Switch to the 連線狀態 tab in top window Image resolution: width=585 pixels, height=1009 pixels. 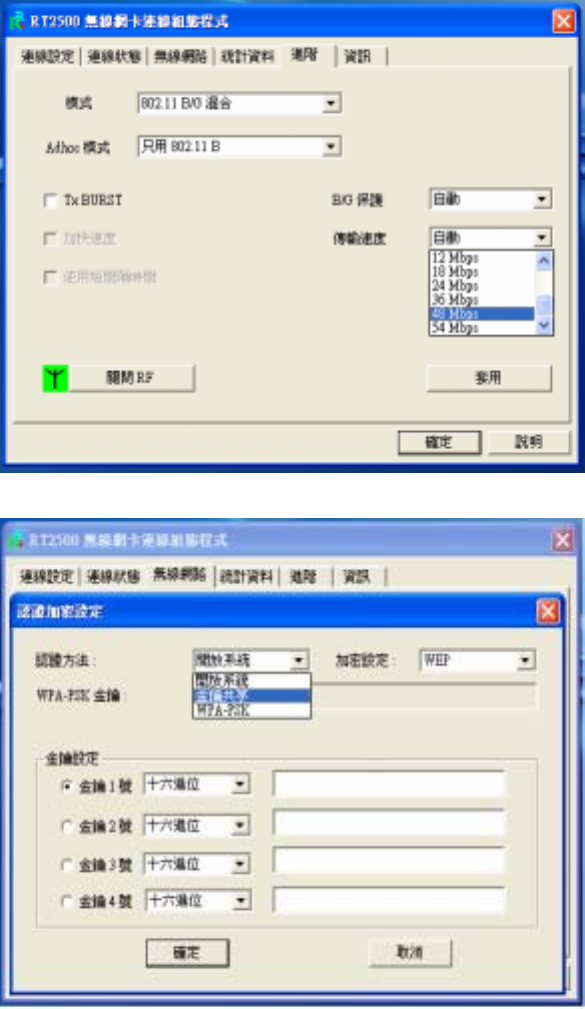(x=114, y=57)
